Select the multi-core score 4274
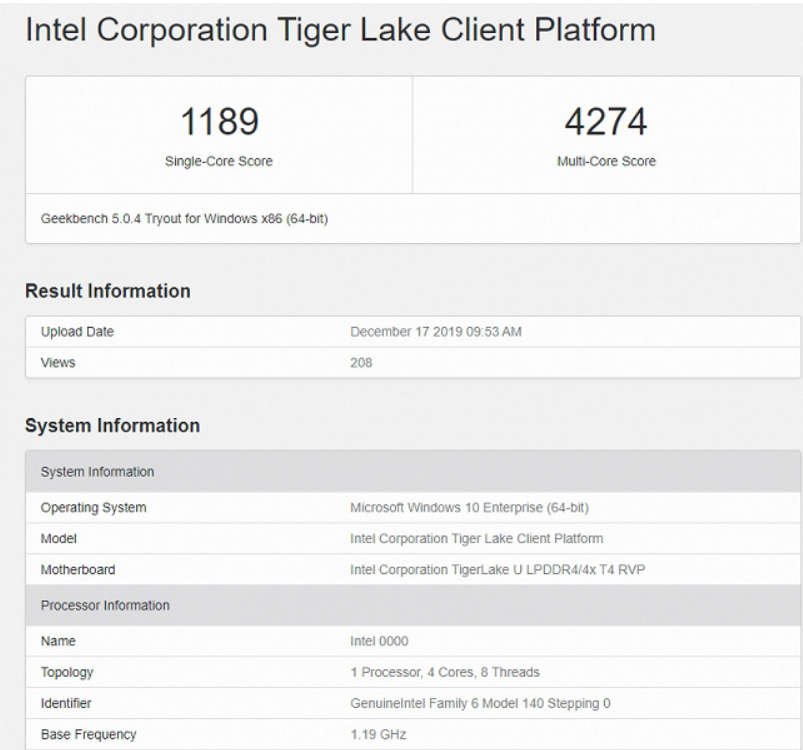Screen dimensions: 803x750 [606, 122]
